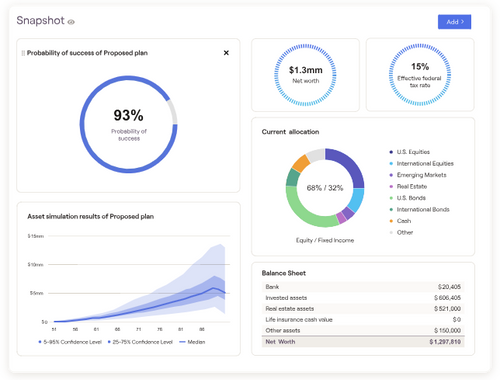Screen dimensions: 500x380
Task: Click the Invested assets row
Action: (363, 298)
